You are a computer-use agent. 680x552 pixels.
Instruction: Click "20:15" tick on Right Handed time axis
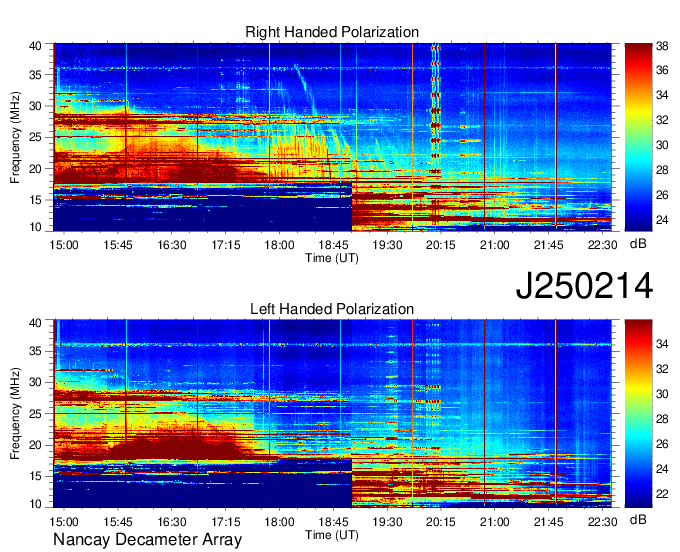(441, 245)
